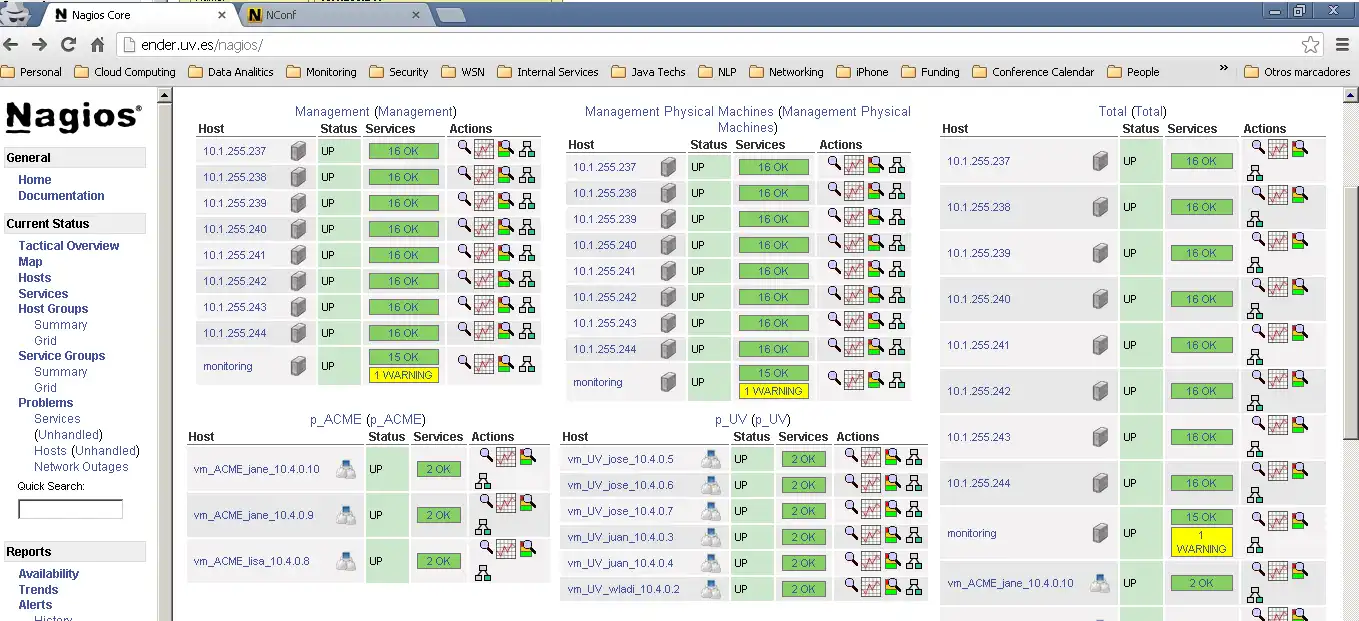The height and width of the screenshot is (621, 1359).
Task: View service details icon for 10.1.255.240 in Total group
Action: pos(1299,286)
